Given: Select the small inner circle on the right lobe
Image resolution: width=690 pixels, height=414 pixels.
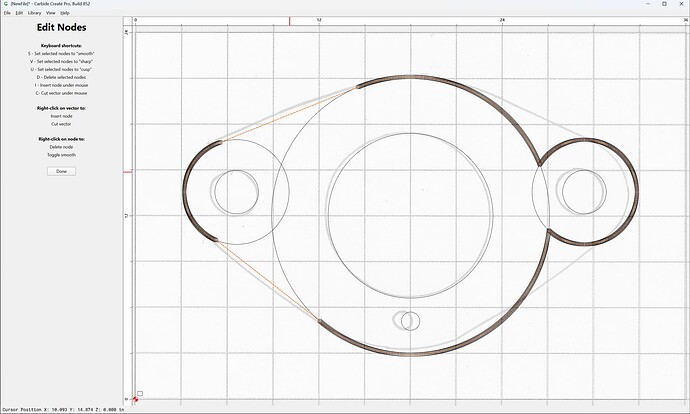Looking at the screenshot, I should (584, 192).
